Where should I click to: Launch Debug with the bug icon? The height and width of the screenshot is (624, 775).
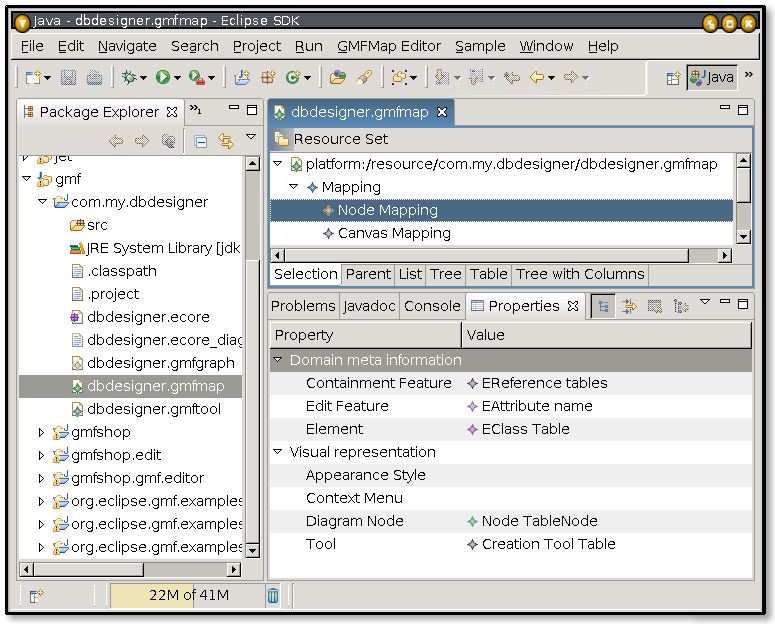[x=129, y=77]
